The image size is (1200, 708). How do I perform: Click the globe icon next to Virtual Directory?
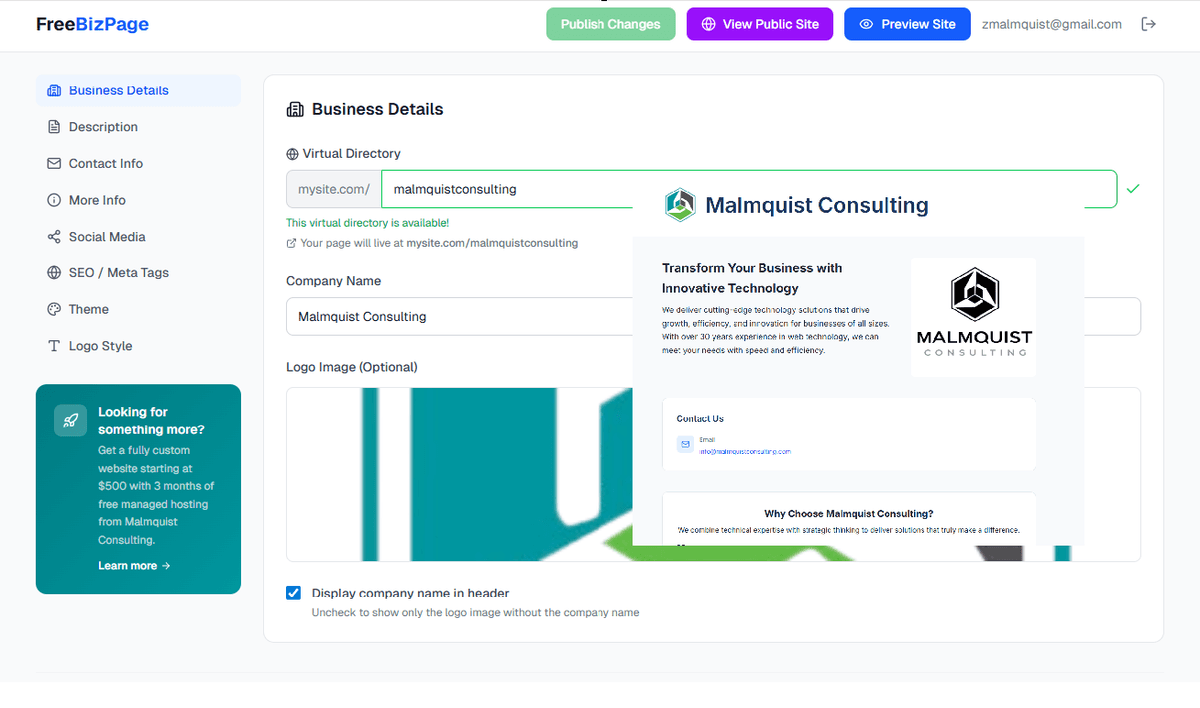point(292,154)
